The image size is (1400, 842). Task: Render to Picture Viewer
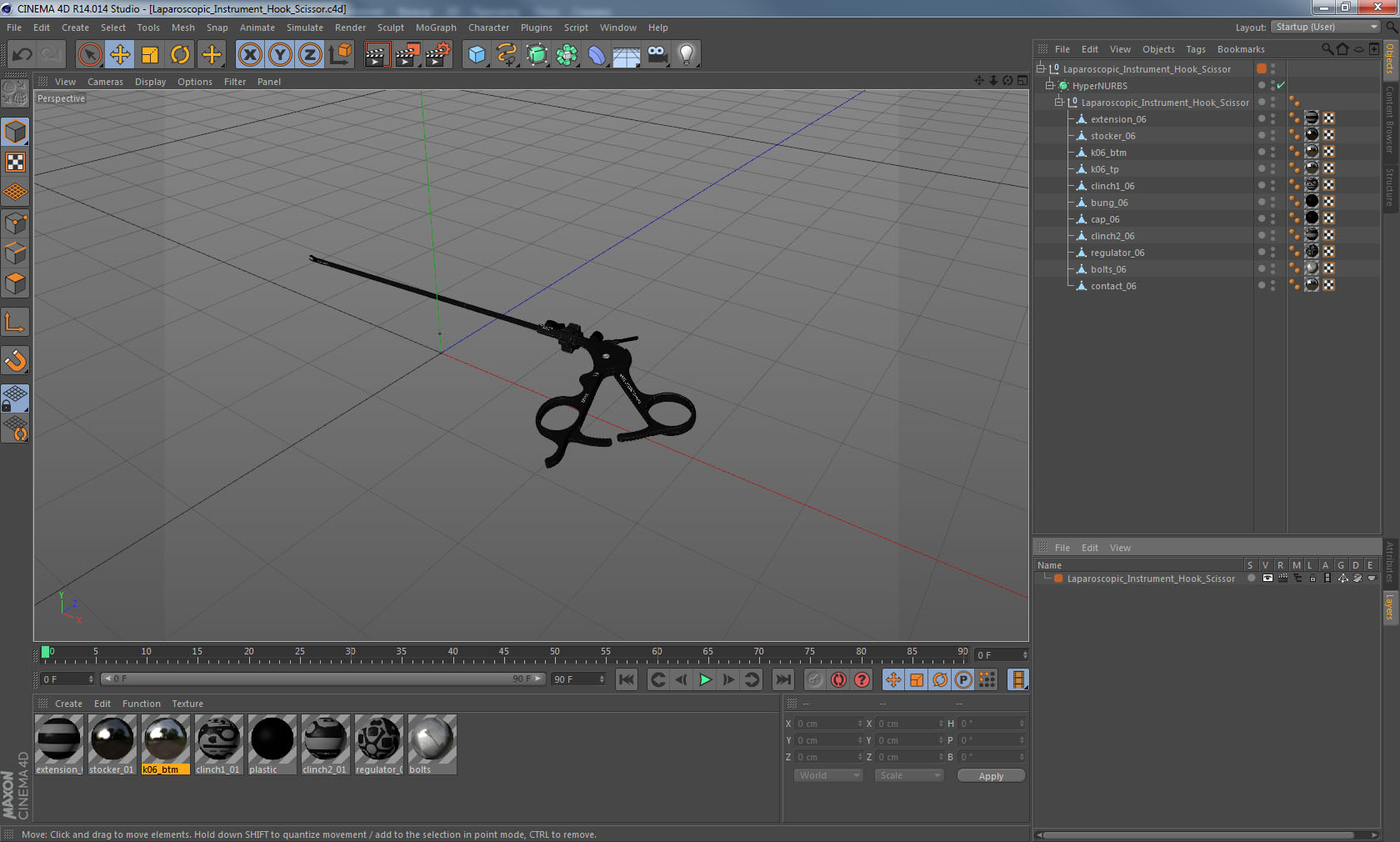[407, 55]
